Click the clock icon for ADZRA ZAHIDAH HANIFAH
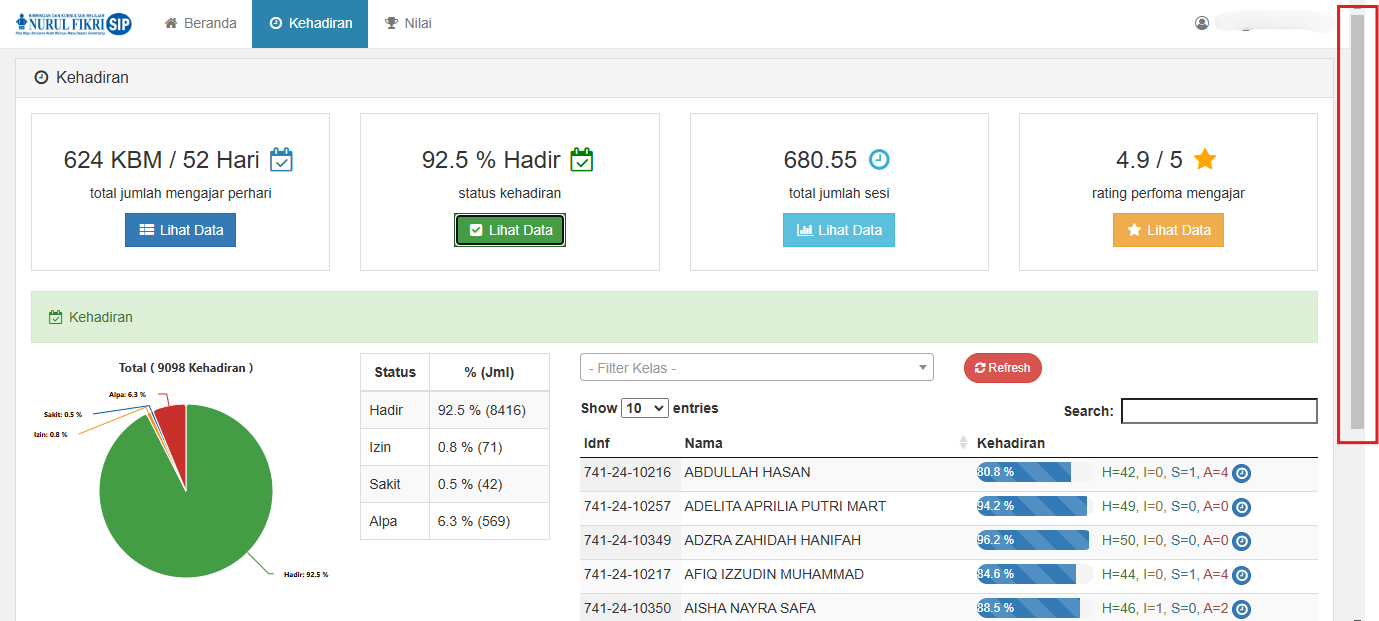 click(x=1241, y=542)
